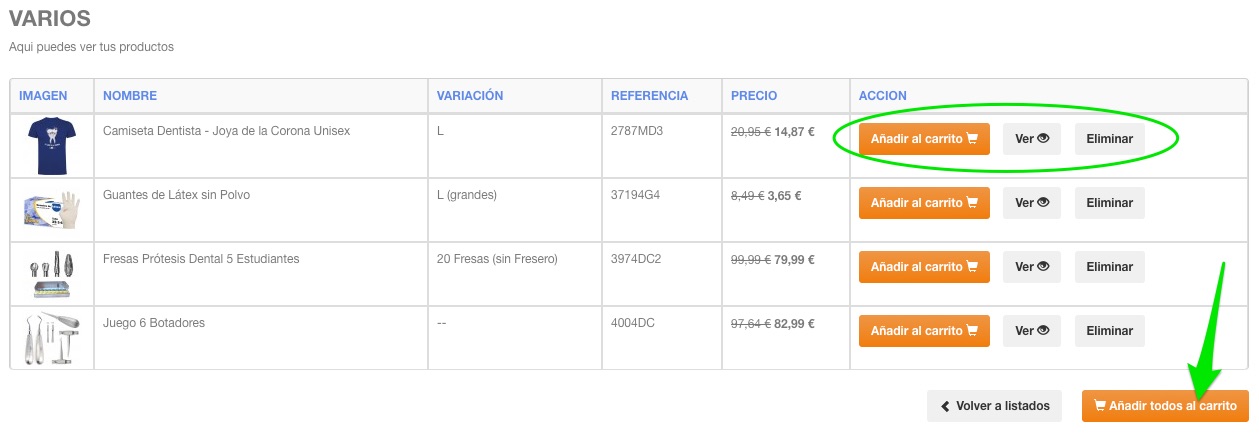Click the dental burs product image
The image size is (1259, 443).
click(51, 274)
